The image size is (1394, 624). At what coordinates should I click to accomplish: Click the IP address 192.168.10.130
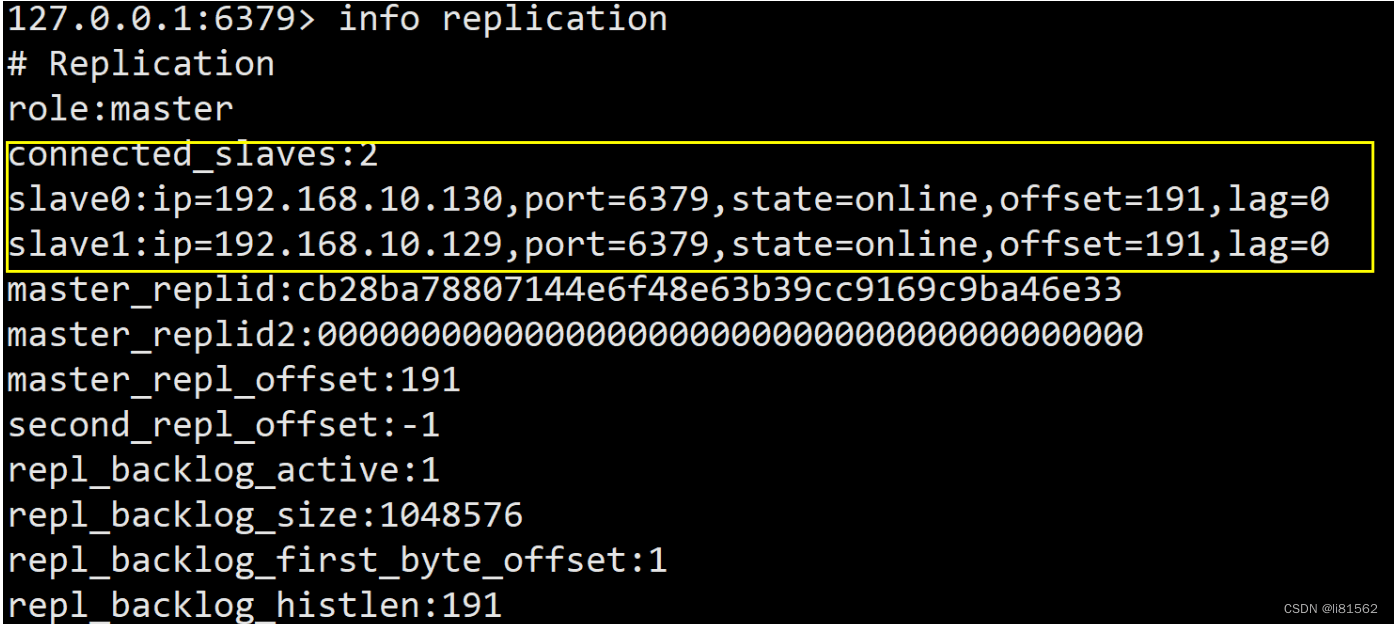click(x=358, y=200)
